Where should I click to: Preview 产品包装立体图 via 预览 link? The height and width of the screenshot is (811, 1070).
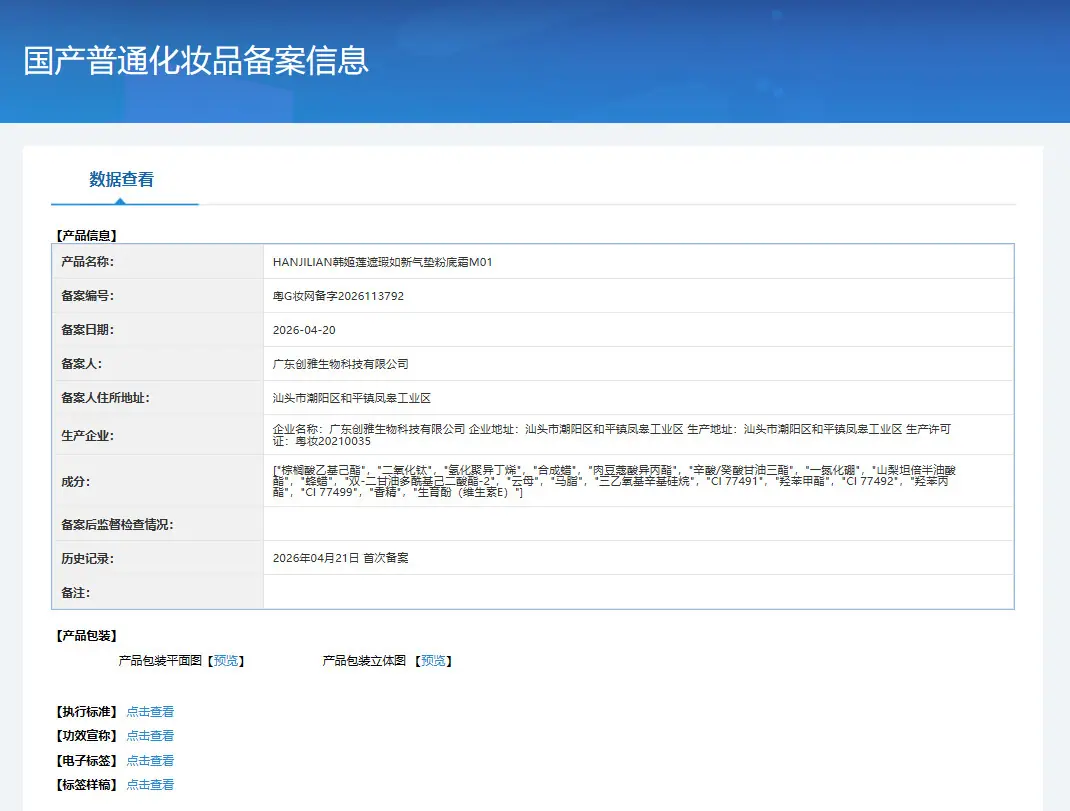[433, 661]
